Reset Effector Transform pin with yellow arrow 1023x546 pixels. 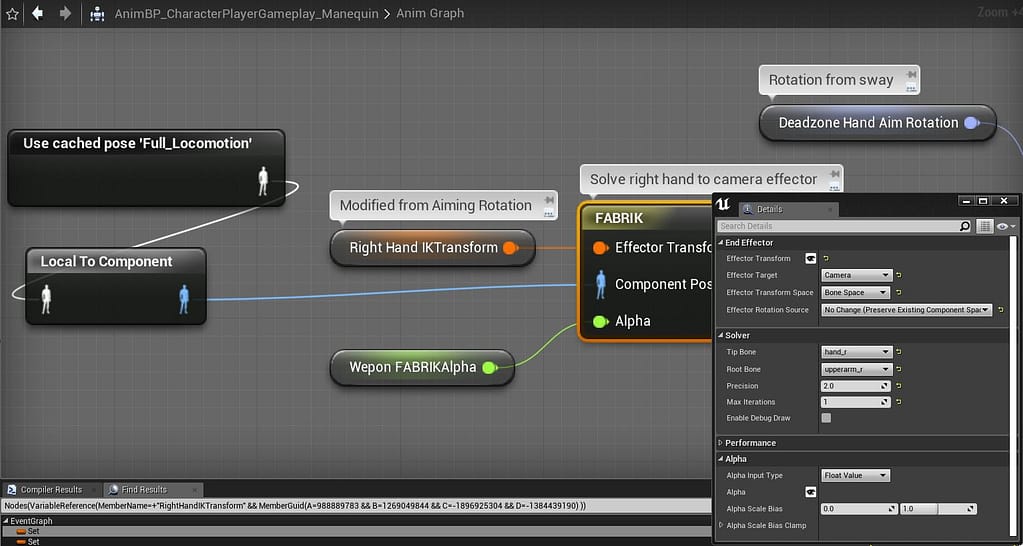pos(826,259)
